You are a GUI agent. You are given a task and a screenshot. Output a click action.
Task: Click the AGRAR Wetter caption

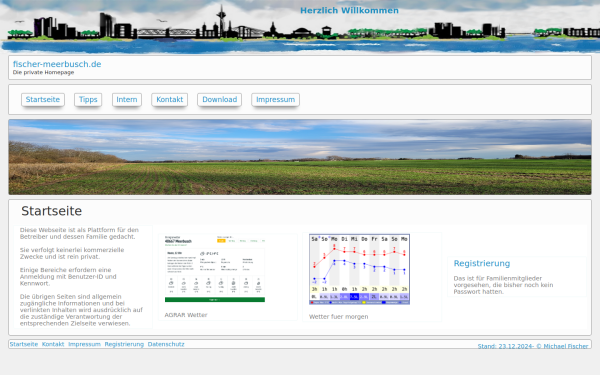(186, 315)
